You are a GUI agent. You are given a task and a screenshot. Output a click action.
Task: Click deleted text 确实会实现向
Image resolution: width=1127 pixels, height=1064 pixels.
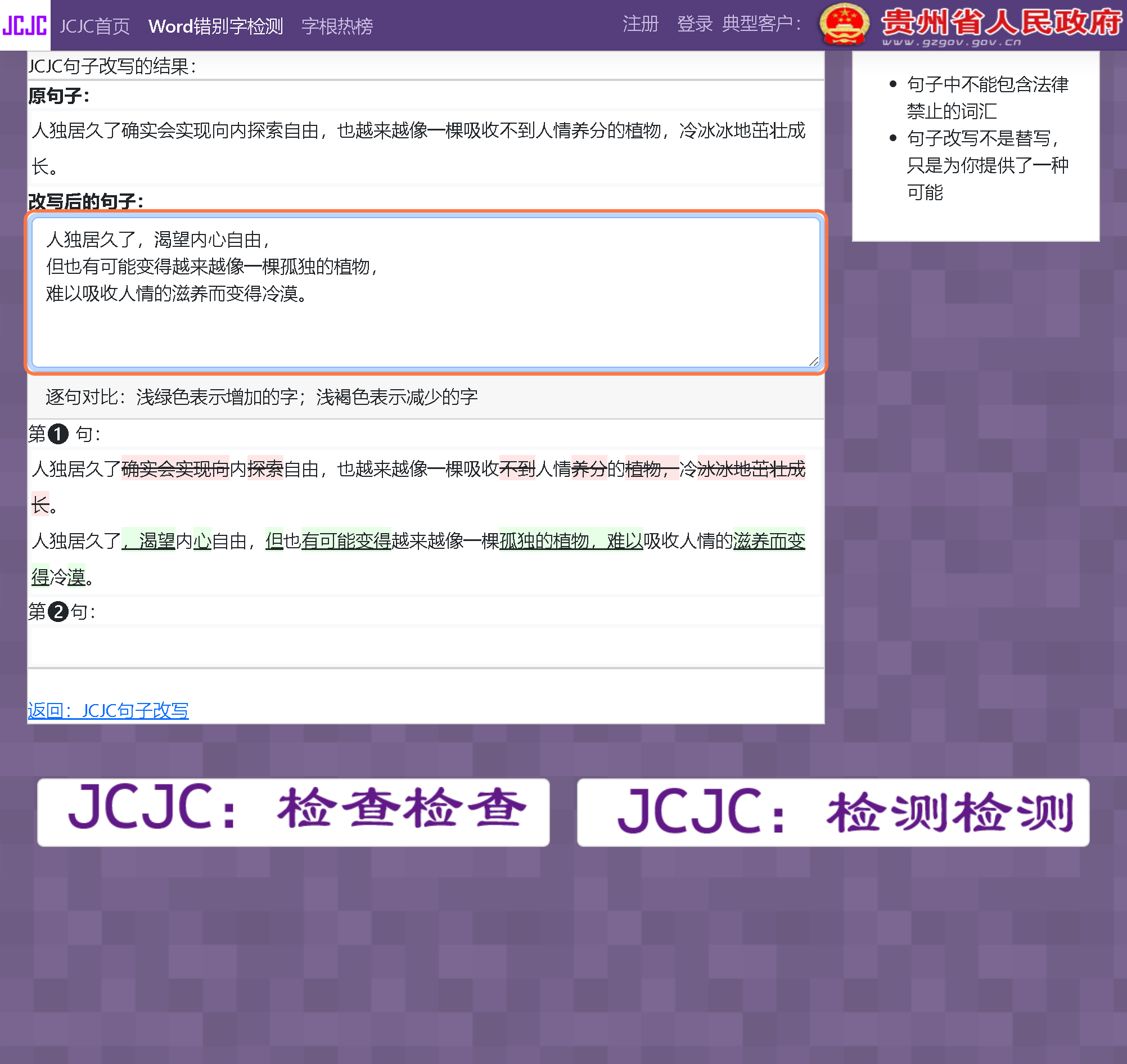pyautogui.click(x=175, y=469)
